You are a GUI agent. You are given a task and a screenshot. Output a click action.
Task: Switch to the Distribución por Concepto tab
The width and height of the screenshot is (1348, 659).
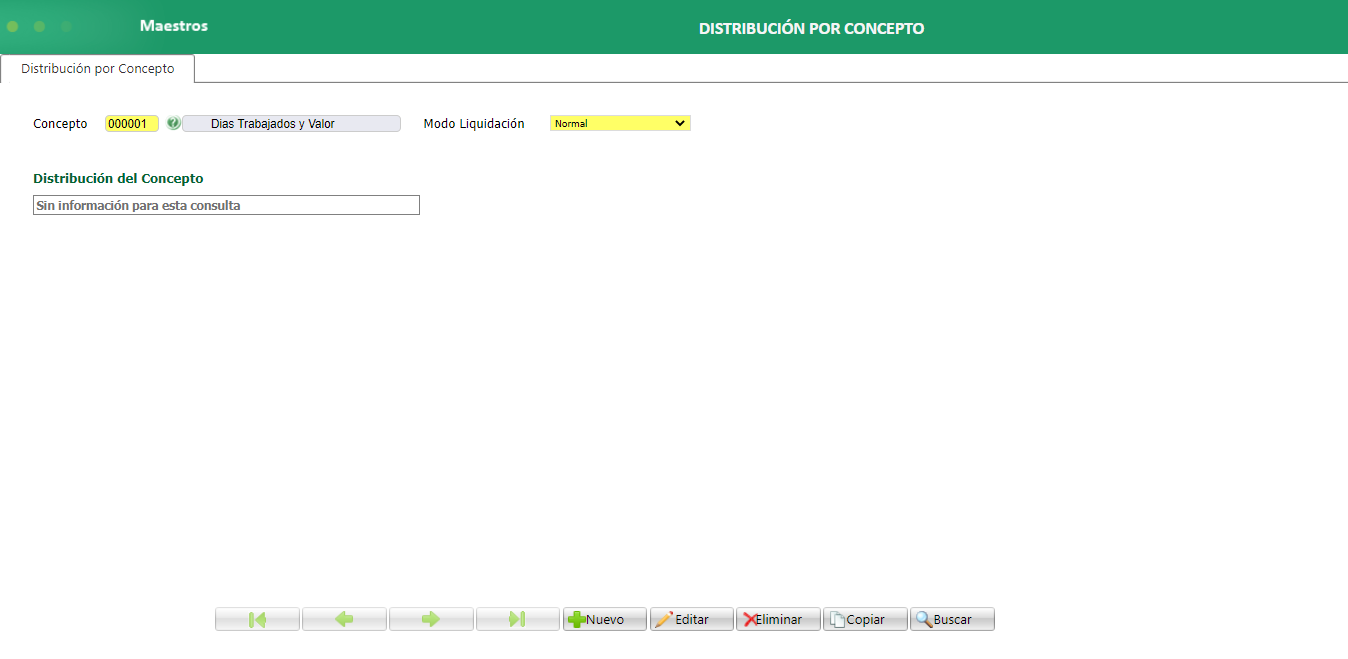tap(97, 69)
